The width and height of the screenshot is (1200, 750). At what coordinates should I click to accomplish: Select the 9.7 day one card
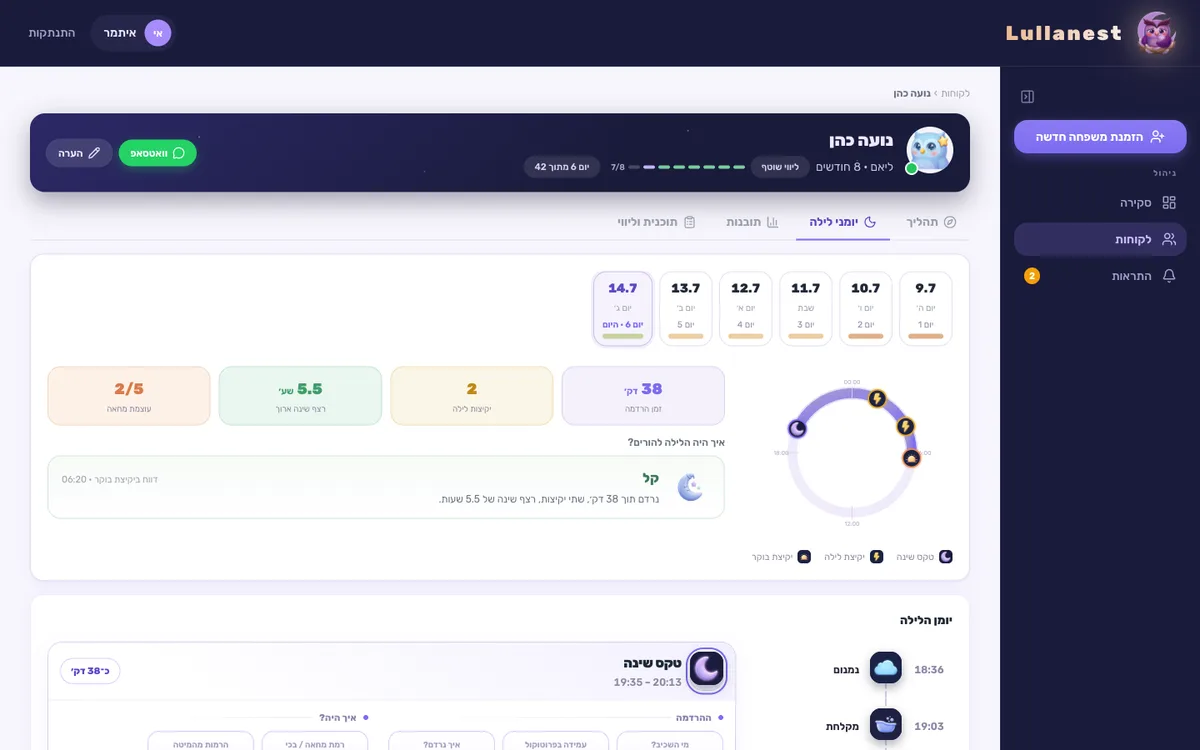pos(926,309)
